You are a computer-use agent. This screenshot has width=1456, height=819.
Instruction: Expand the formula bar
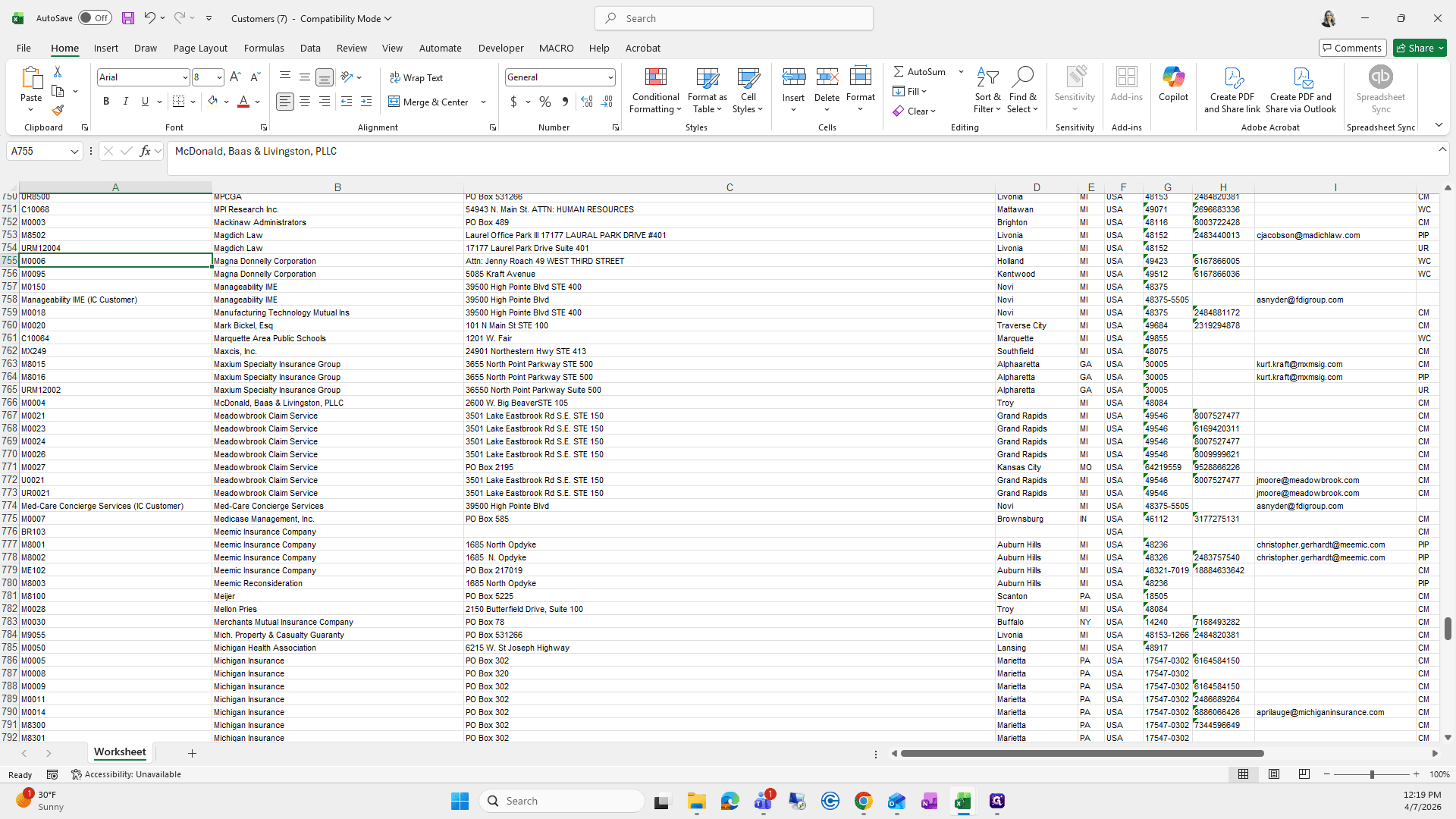tap(1442, 149)
